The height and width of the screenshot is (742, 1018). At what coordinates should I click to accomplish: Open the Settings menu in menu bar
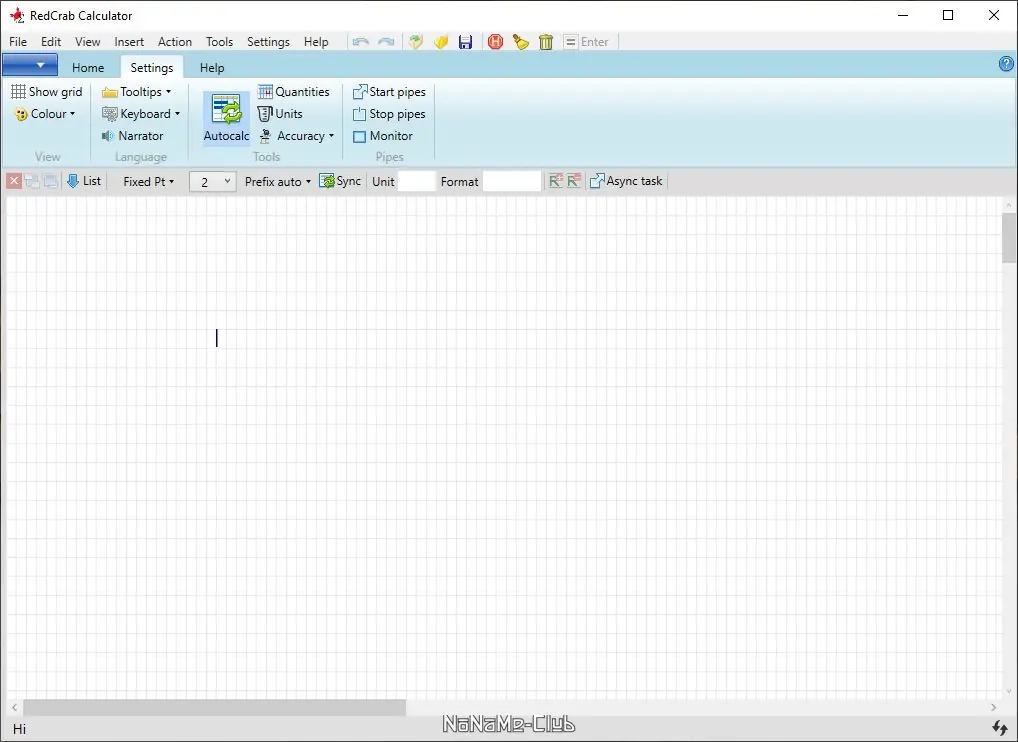pyautogui.click(x=268, y=42)
